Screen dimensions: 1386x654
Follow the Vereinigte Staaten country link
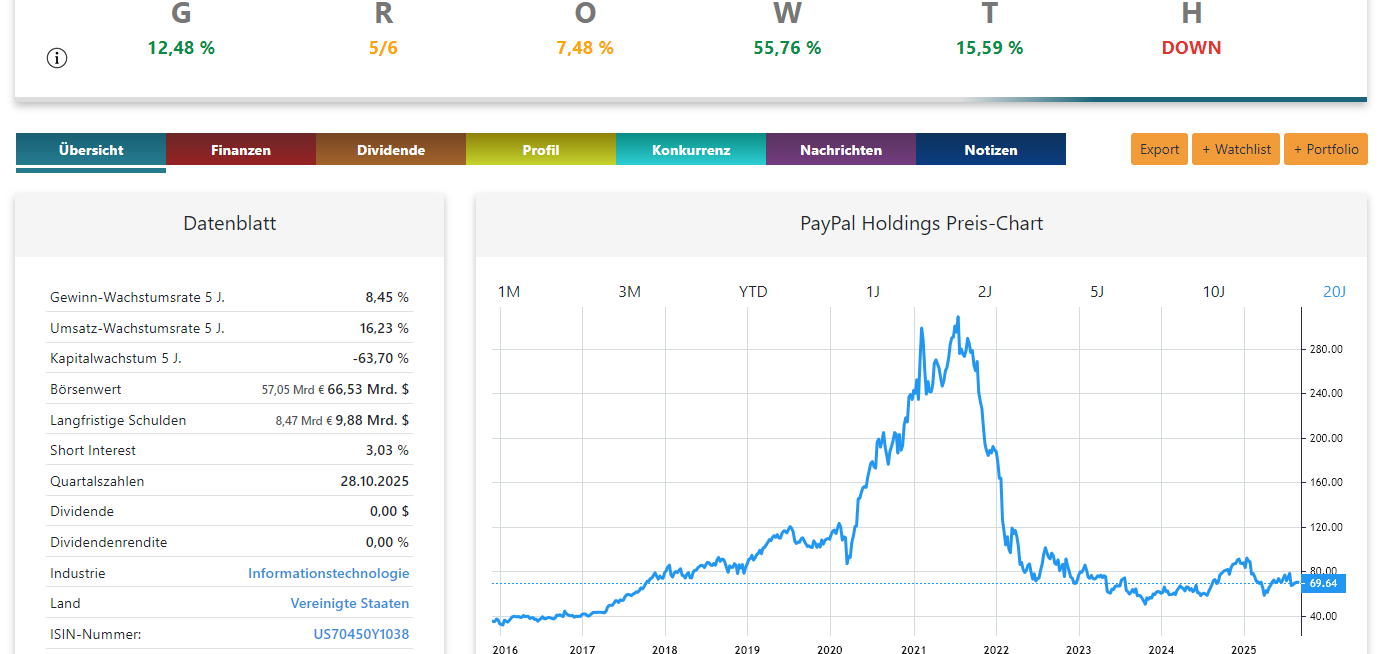pos(350,603)
